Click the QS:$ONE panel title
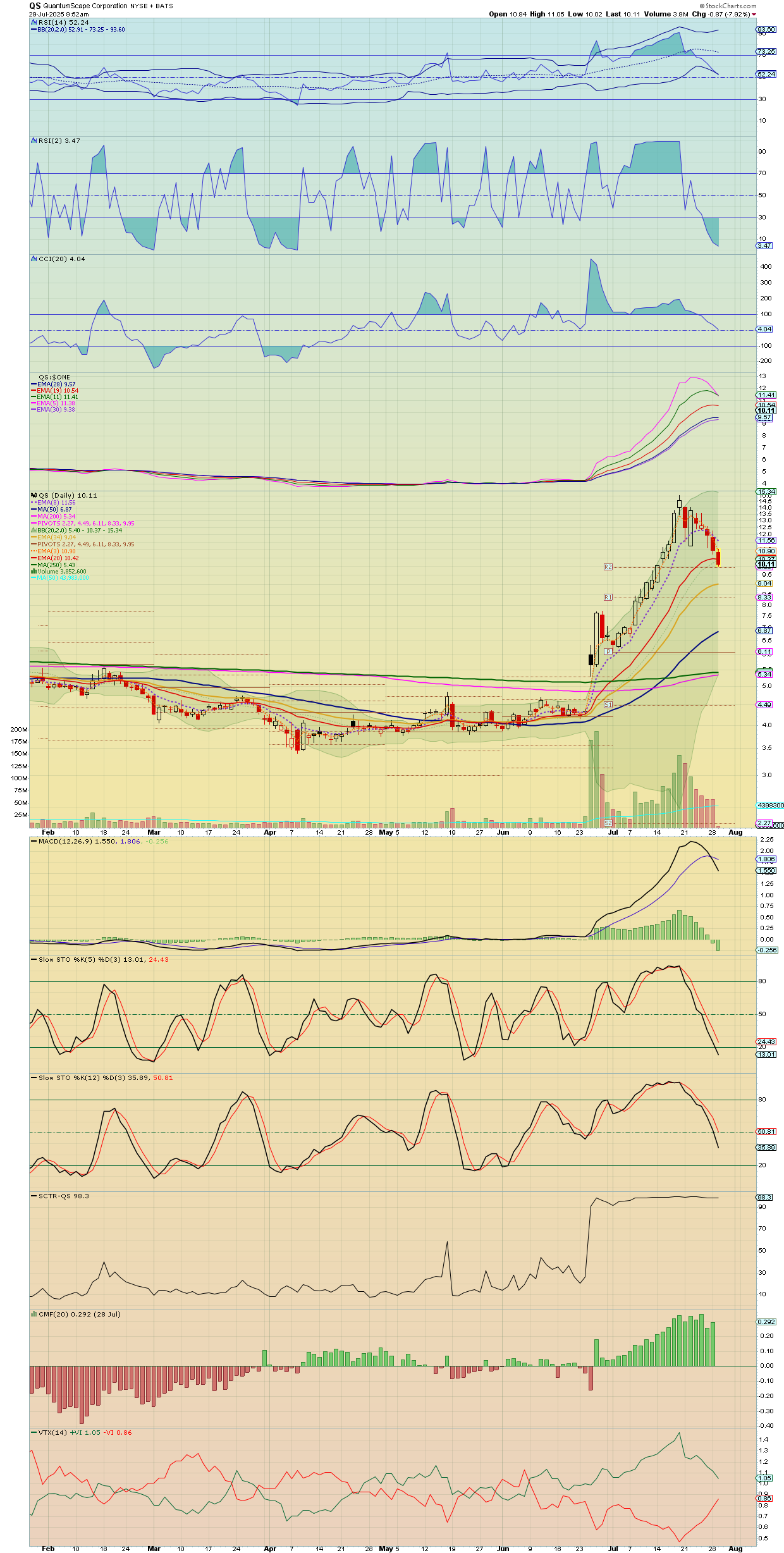 (x=54, y=377)
